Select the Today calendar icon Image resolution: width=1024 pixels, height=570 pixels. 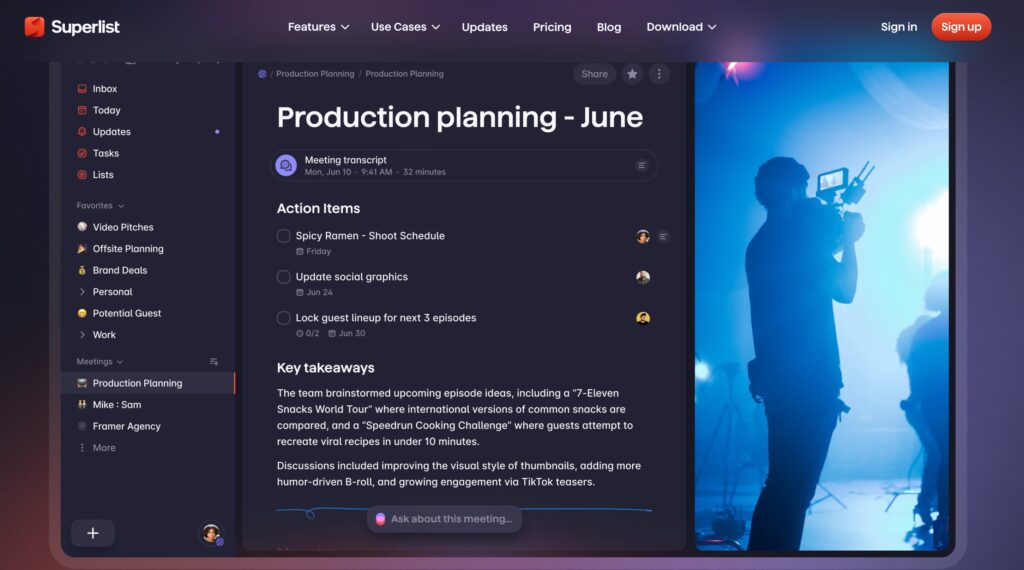coord(82,110)
